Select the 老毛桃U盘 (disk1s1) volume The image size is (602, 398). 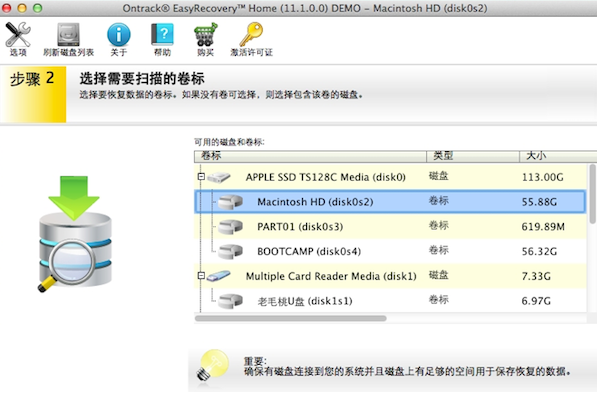click(390, 301)
